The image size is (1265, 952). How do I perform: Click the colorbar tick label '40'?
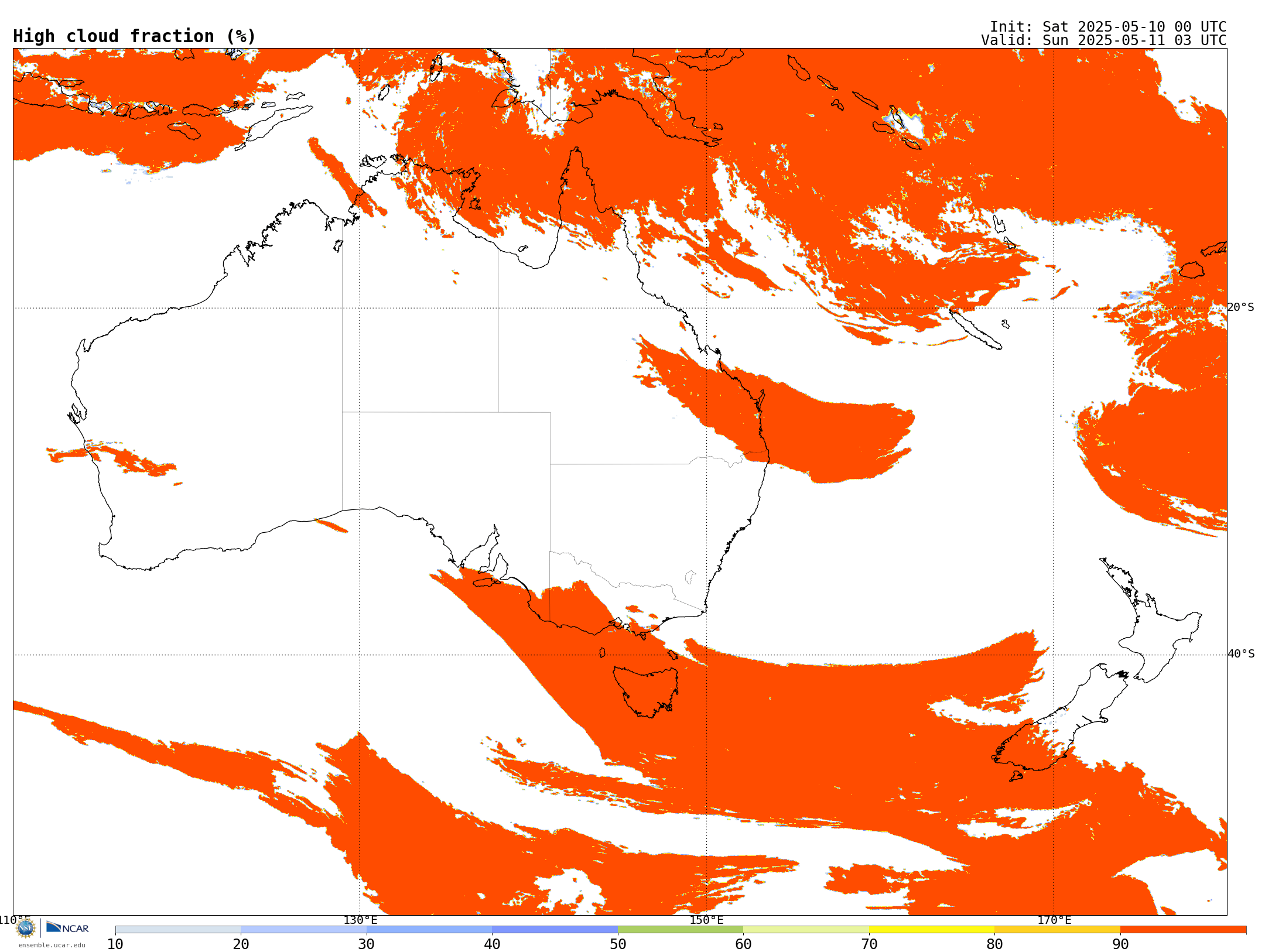[x=492, y=944]
